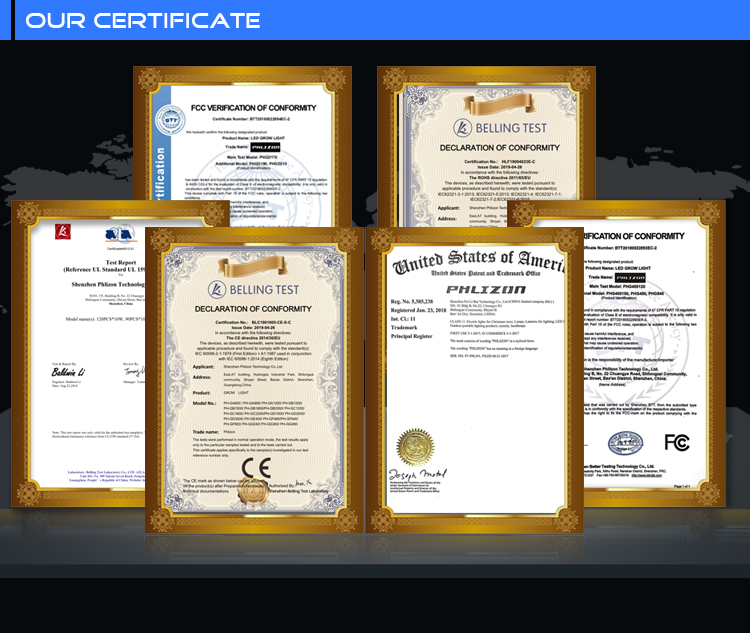
Task: Click "Reg. No. 5,385,238" text
Action: 412,301
